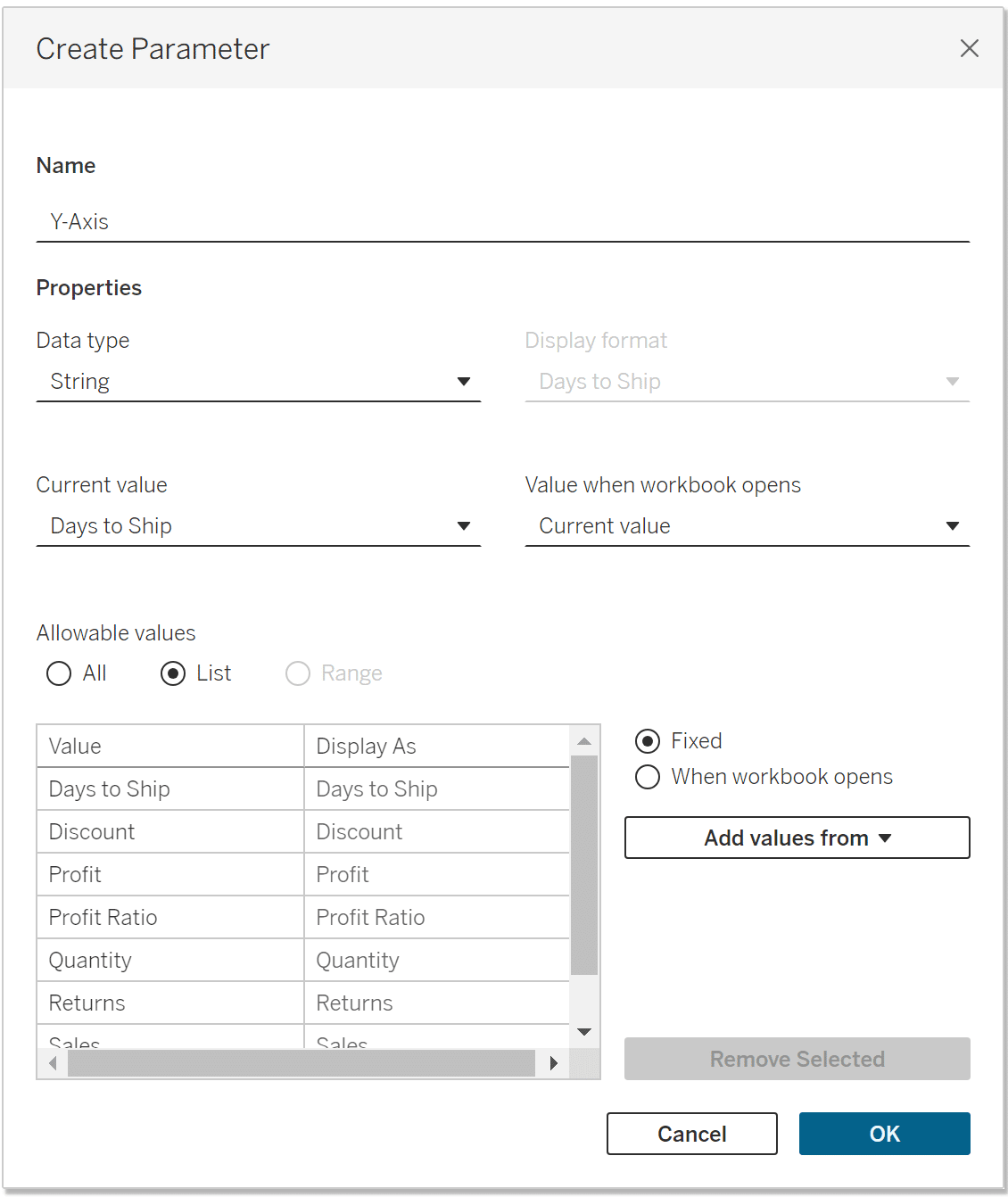Select the Profit Ratio value cell
Image resolution: width=1008 pixels, height=1197 pixels.
[x=170, y=918]
